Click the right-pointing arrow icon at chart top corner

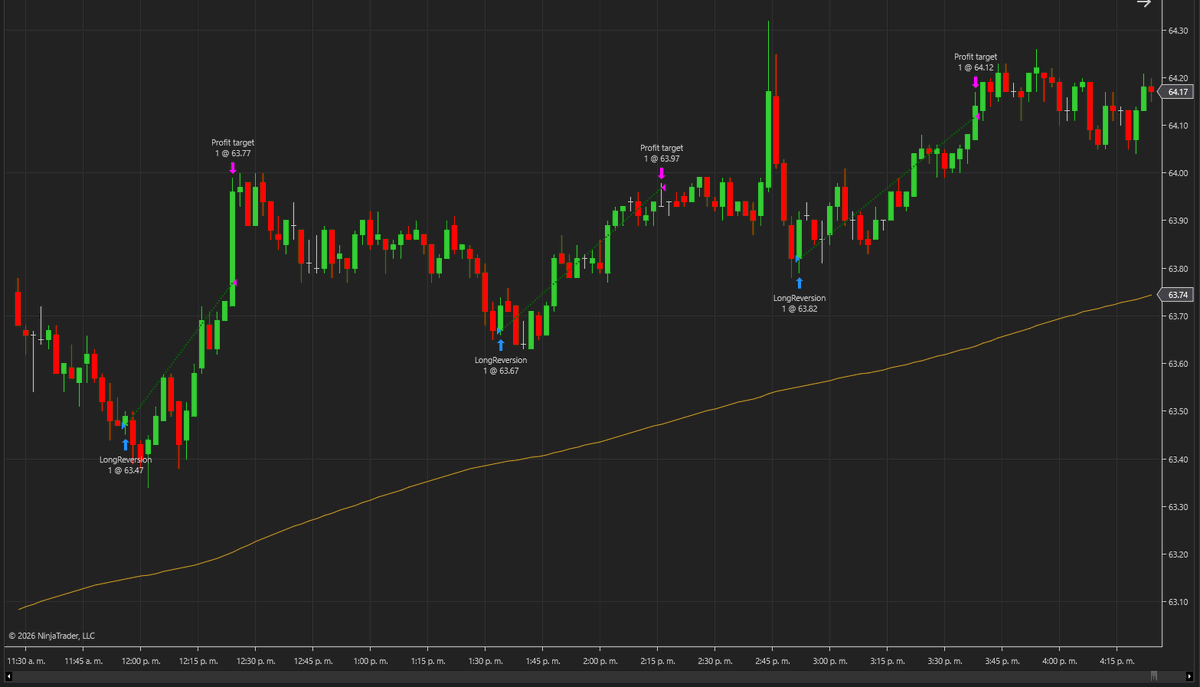[x=1145, y=4]
